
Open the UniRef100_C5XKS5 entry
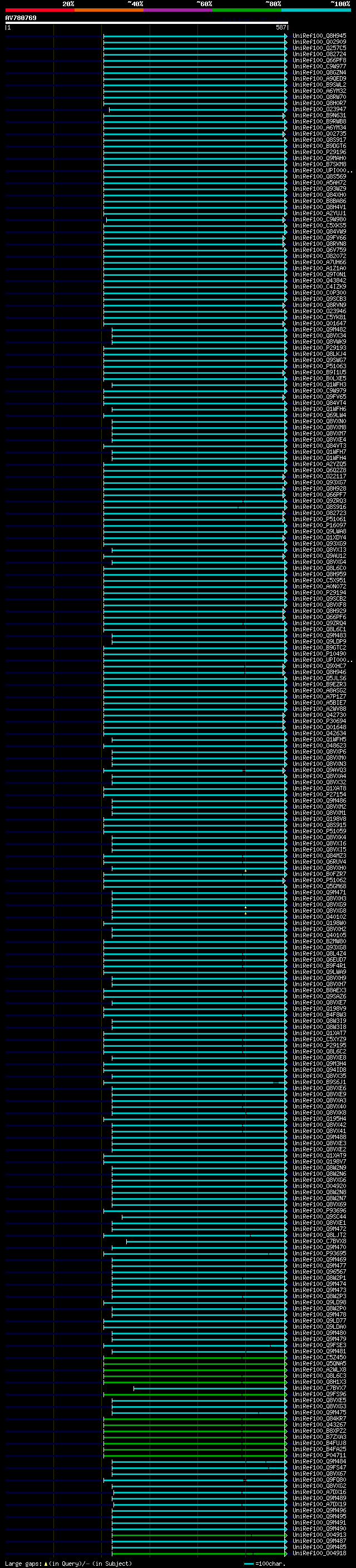tap(319, 225)
